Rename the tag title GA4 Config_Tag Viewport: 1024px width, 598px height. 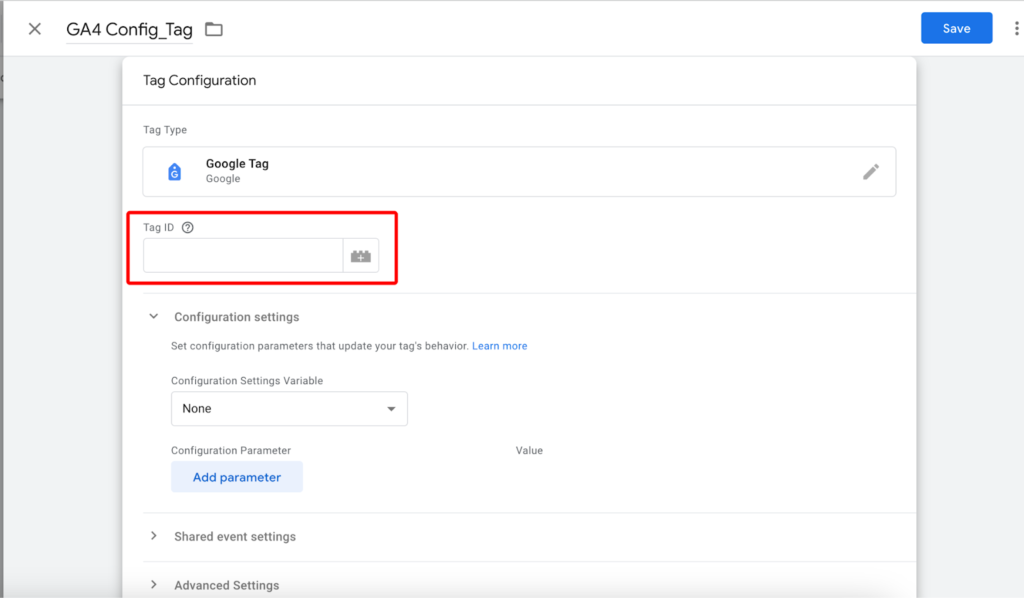(129, 29)
